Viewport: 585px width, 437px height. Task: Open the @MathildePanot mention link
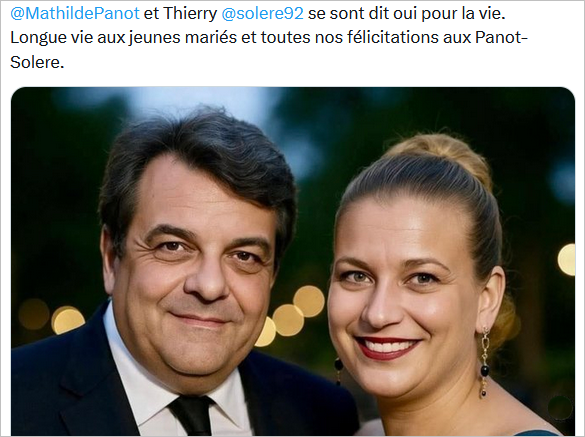coord(75,13)
